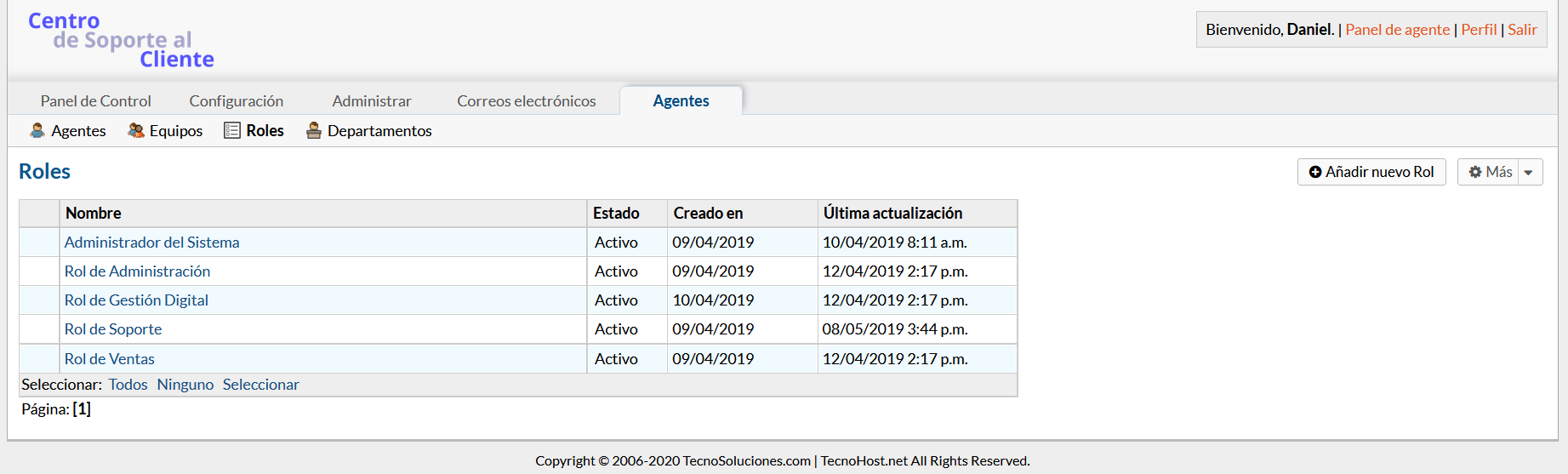The height and width of the screenshot is (474, 1568).
Task: Open the Perfil link in header
Action: [x=1479, y=30]
